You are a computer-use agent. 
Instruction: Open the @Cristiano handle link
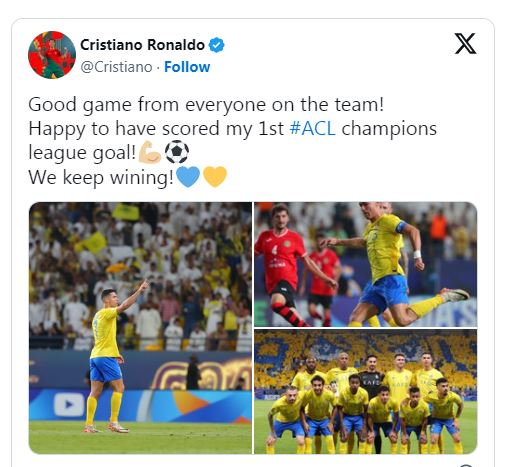point(116,67)
